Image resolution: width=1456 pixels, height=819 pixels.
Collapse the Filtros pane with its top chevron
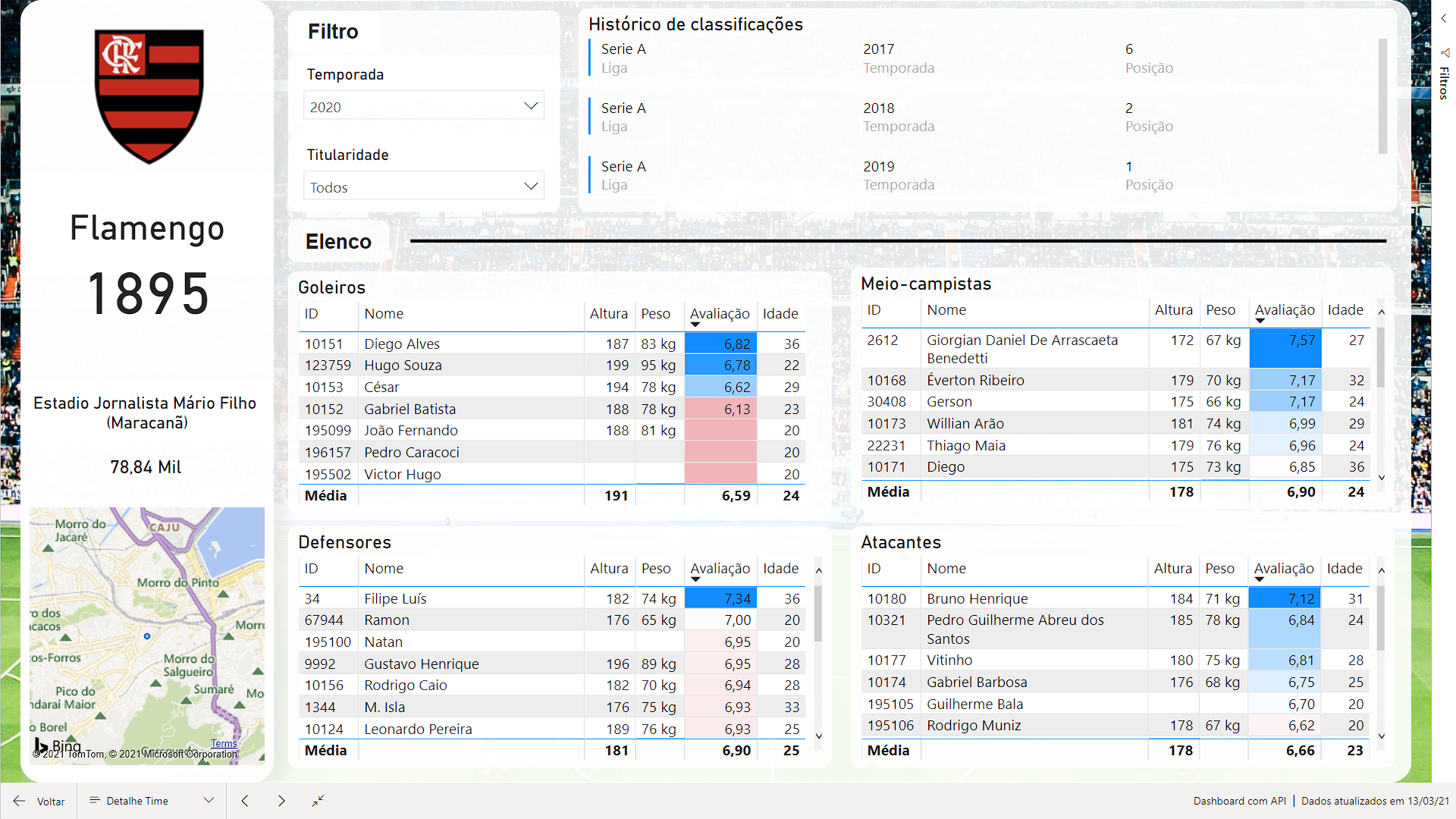[x=1445, y=17]
